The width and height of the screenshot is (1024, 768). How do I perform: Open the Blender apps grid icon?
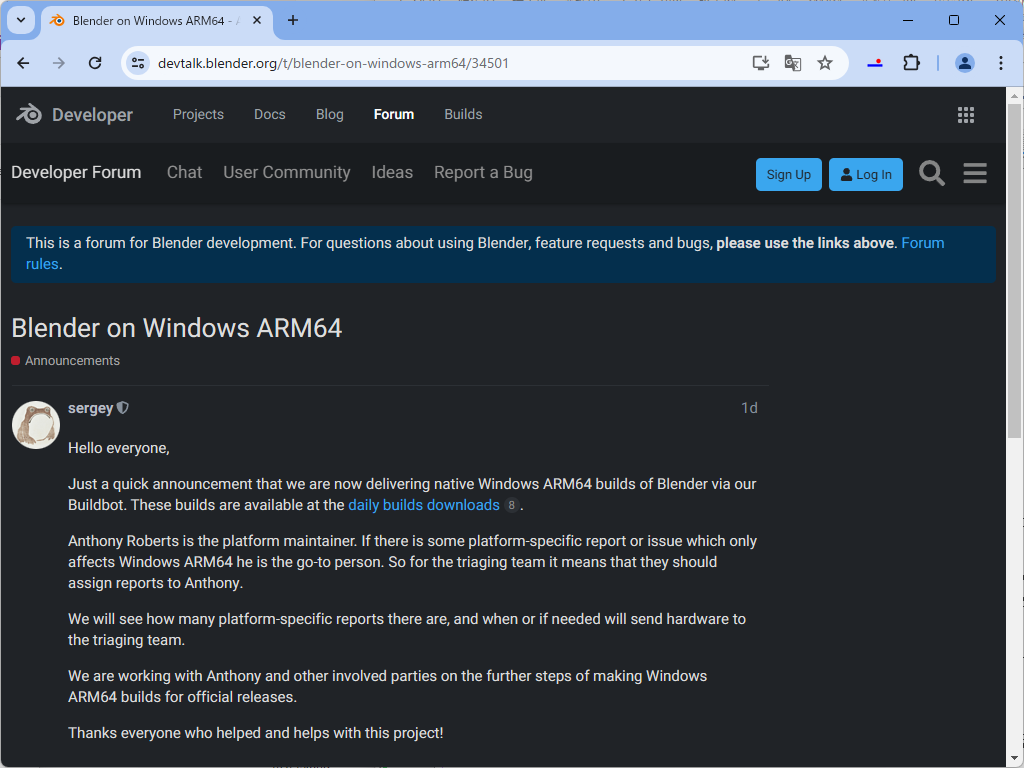(x=966, y=115)
